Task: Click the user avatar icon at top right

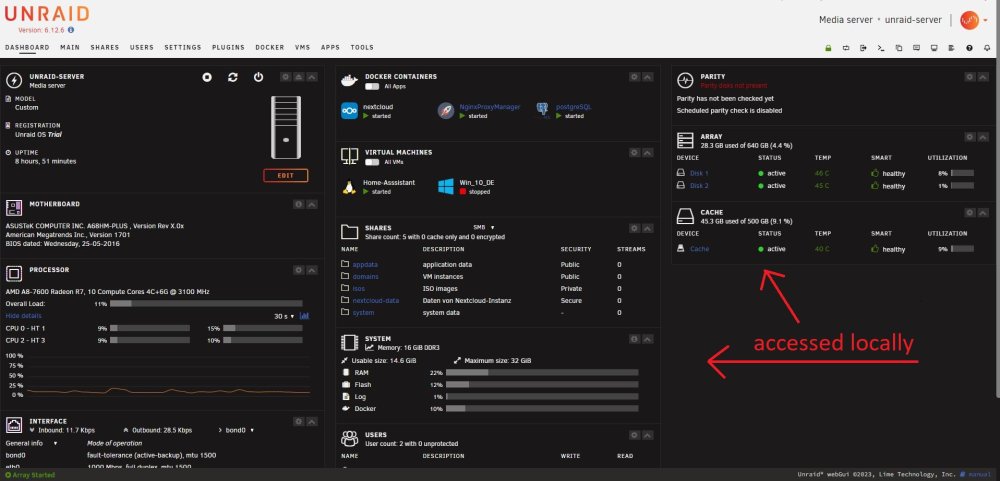Action: click(969, 20)
